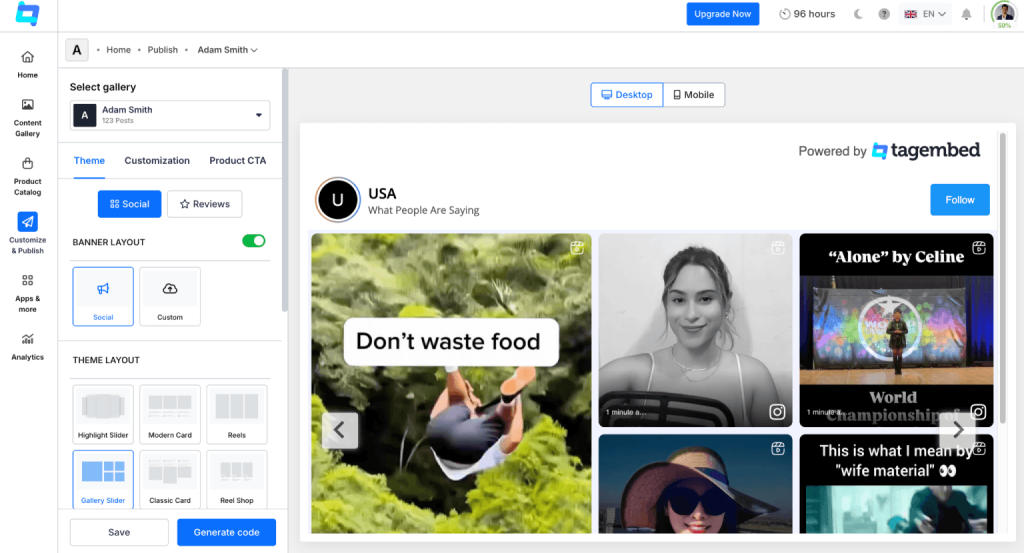Switch to the Theme tab
The width and height of the screenshot is (1024, 553).
coord(89,161)
